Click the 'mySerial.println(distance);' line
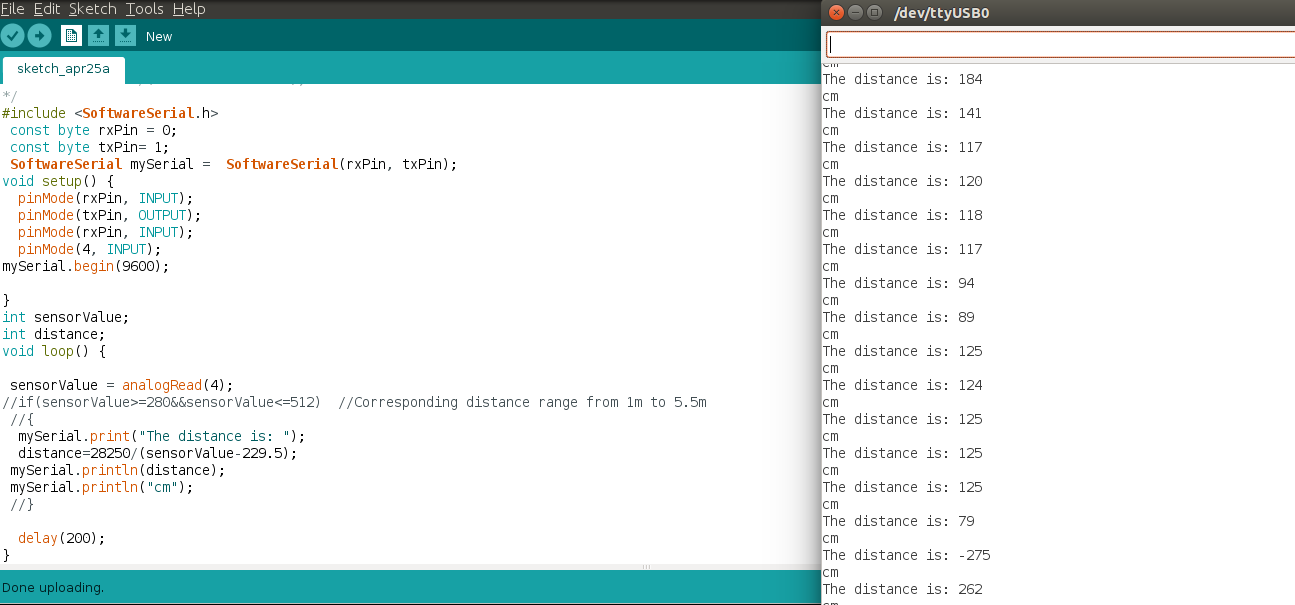 coord(117,470)
